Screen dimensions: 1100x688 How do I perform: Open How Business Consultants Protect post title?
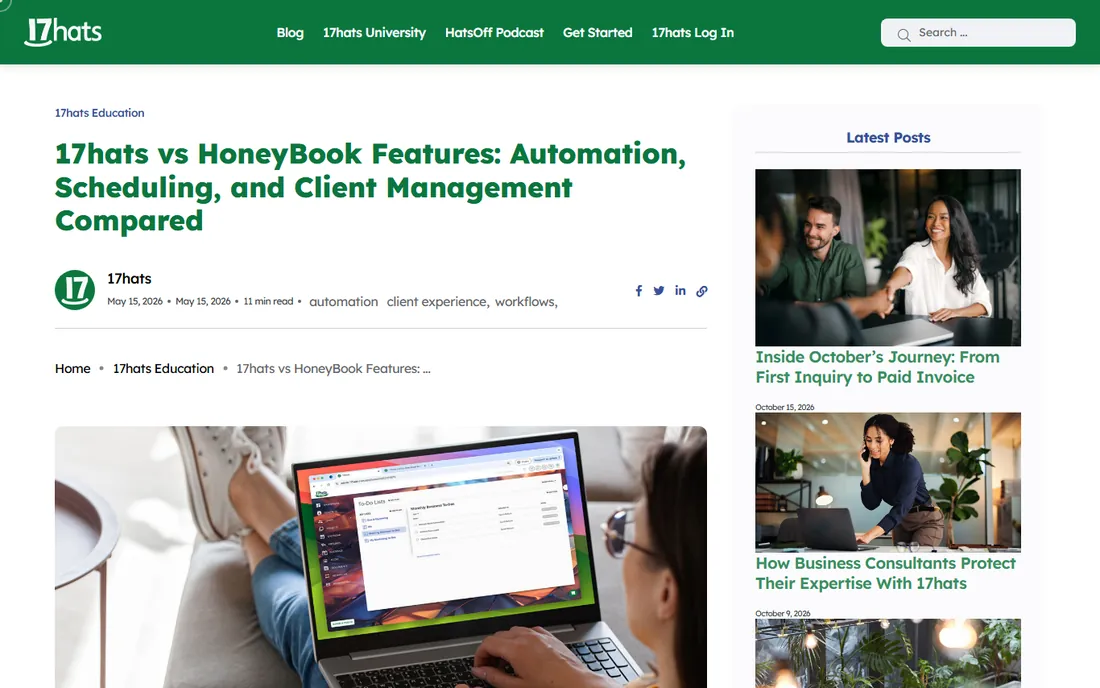tap(885, 573)
